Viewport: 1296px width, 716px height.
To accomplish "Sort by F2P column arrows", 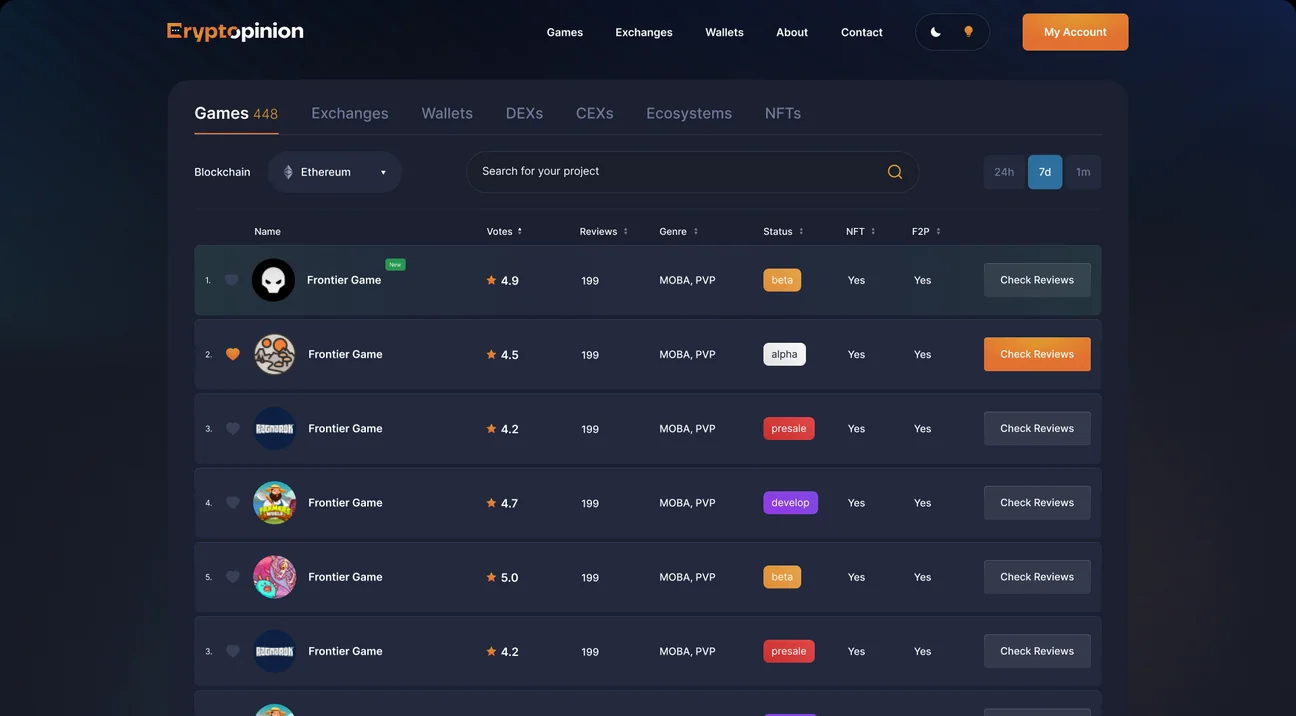I will tap(938, 231).
